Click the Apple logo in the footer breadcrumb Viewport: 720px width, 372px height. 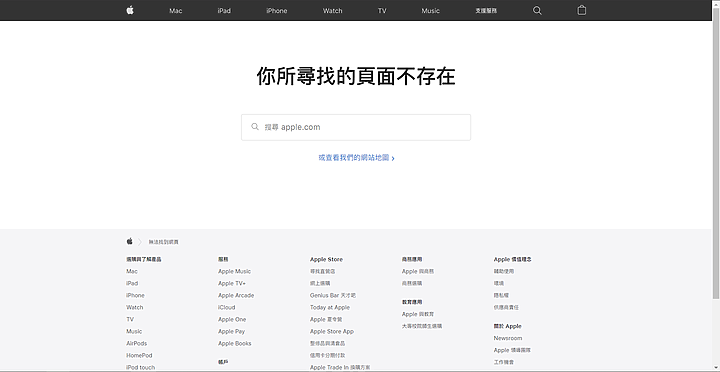[x=129, y=241]
